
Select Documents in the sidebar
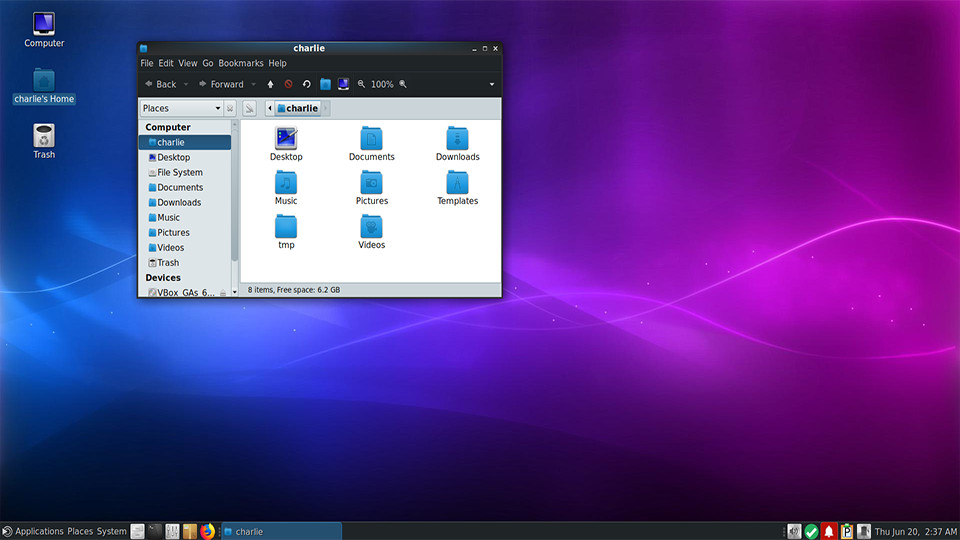pos(185,187)
